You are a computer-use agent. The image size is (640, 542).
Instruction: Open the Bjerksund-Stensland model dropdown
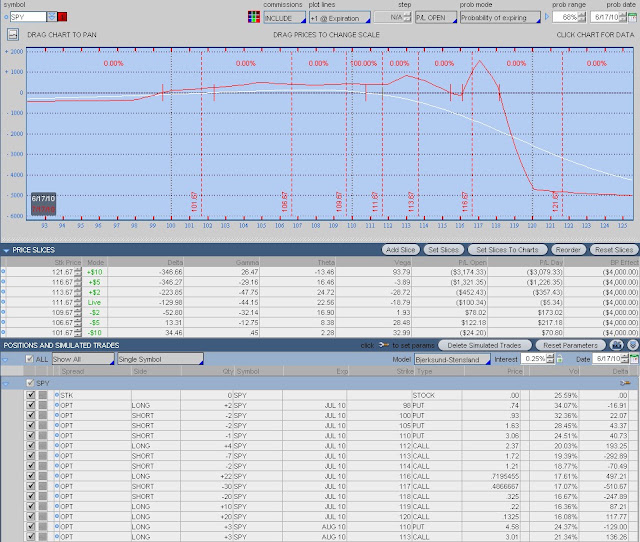tap(452, 359)
